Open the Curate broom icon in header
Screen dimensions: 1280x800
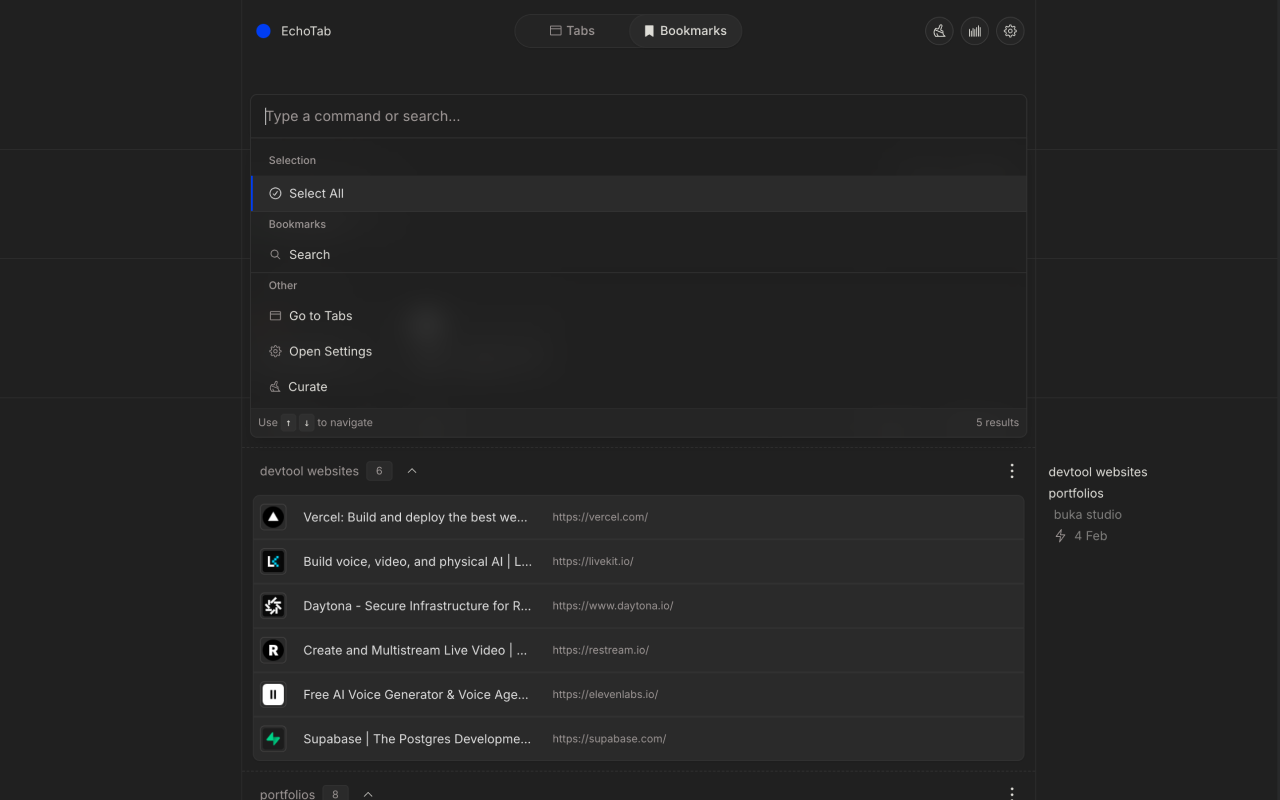tap(939, 31)
